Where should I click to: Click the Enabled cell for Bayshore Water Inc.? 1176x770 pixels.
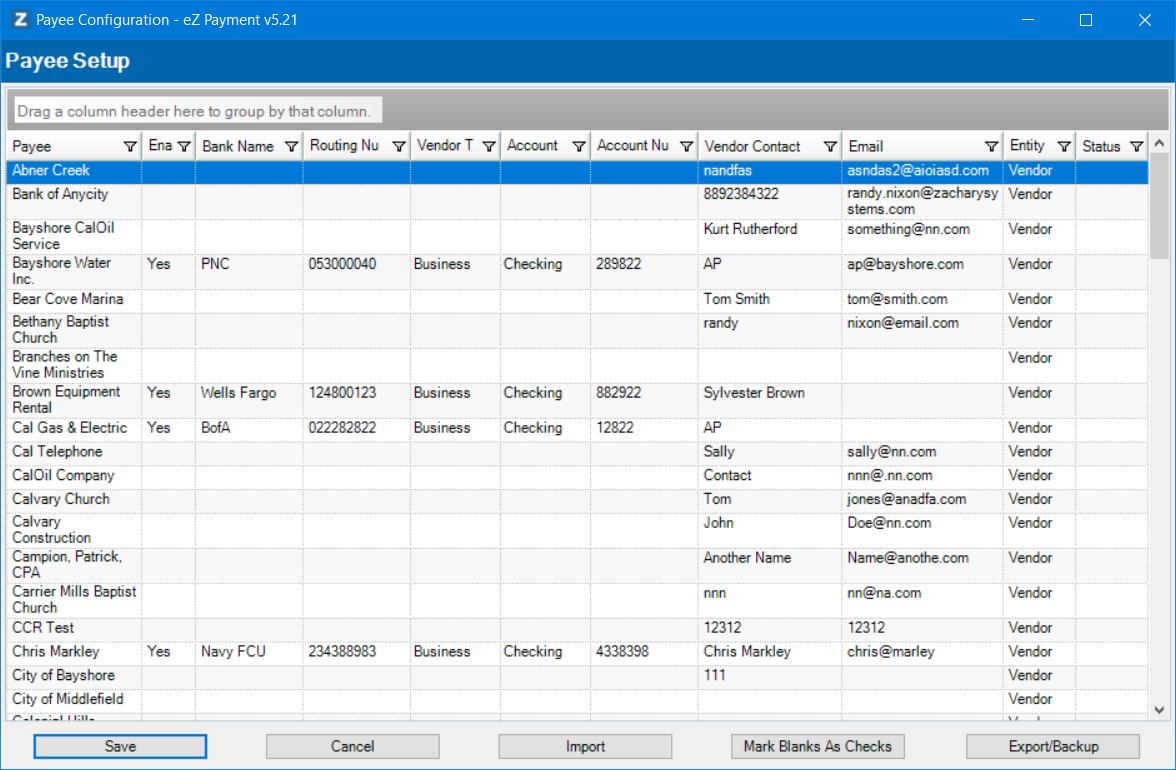pos(167,265)
